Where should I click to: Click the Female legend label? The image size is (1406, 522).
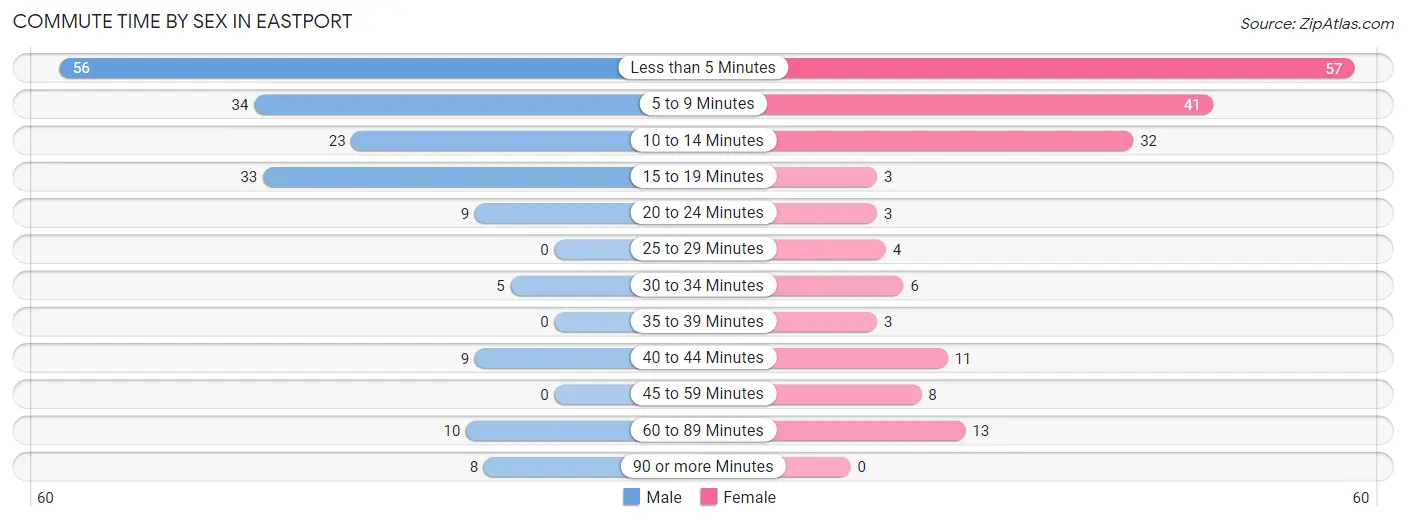(x=749, y=497)
